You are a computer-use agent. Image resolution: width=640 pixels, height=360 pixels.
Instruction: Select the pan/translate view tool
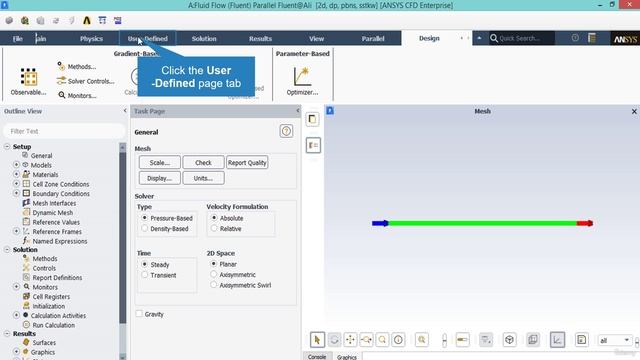(x=350, y=340)
